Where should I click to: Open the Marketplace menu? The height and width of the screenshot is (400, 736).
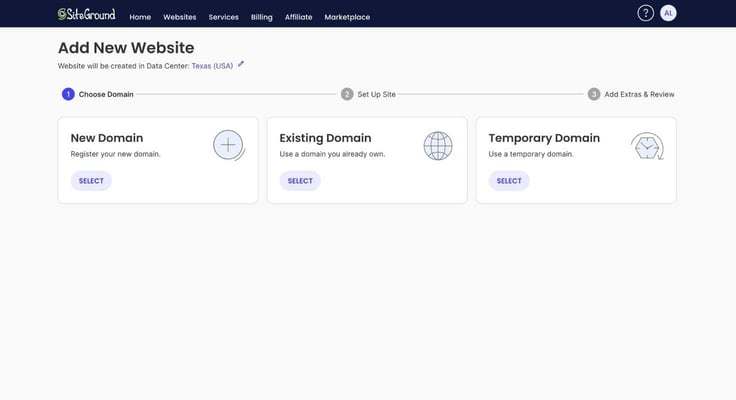pyautogui.click(x=347, y=17)
